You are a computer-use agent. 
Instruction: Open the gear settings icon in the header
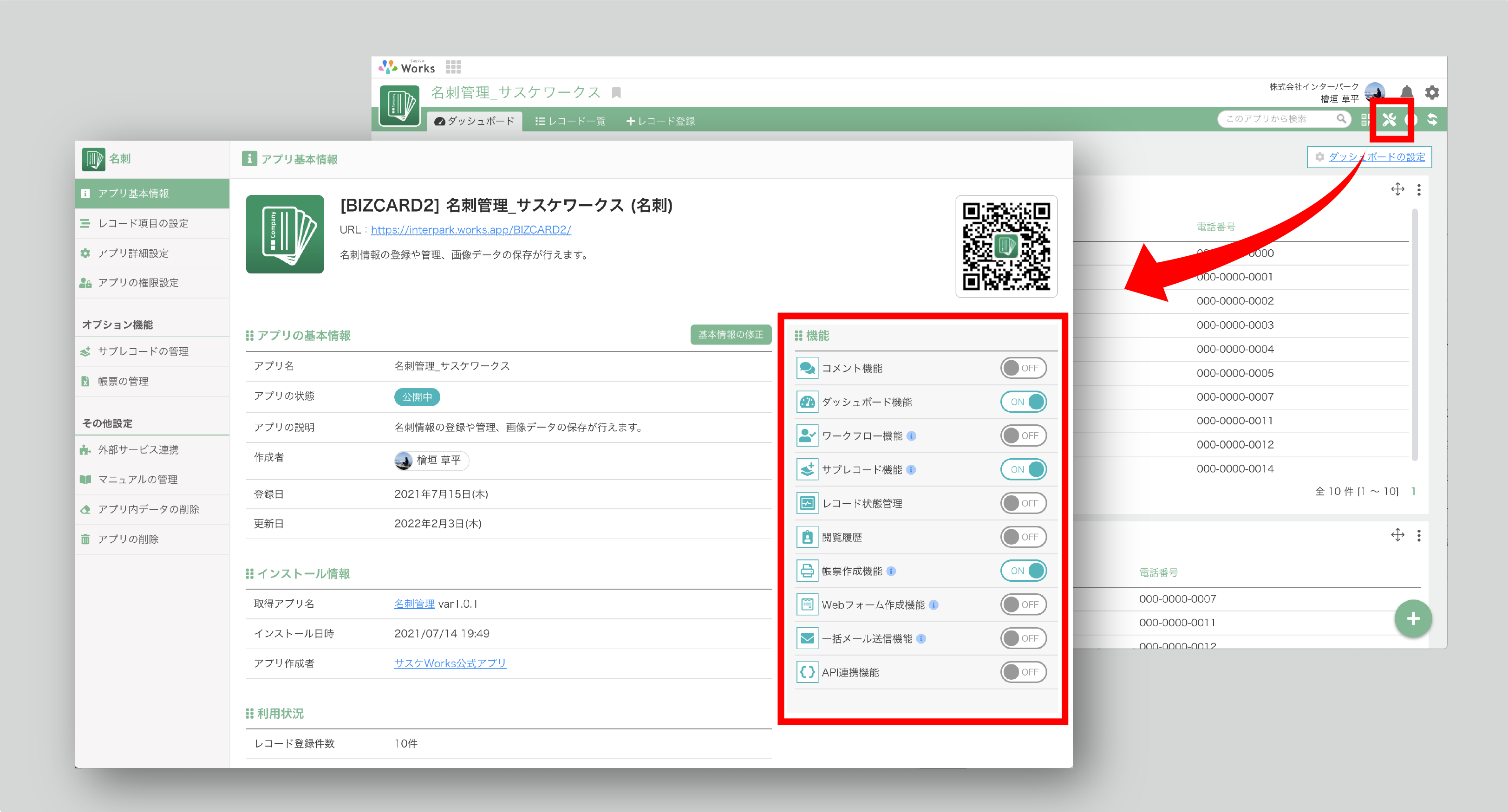(1432, 92)
